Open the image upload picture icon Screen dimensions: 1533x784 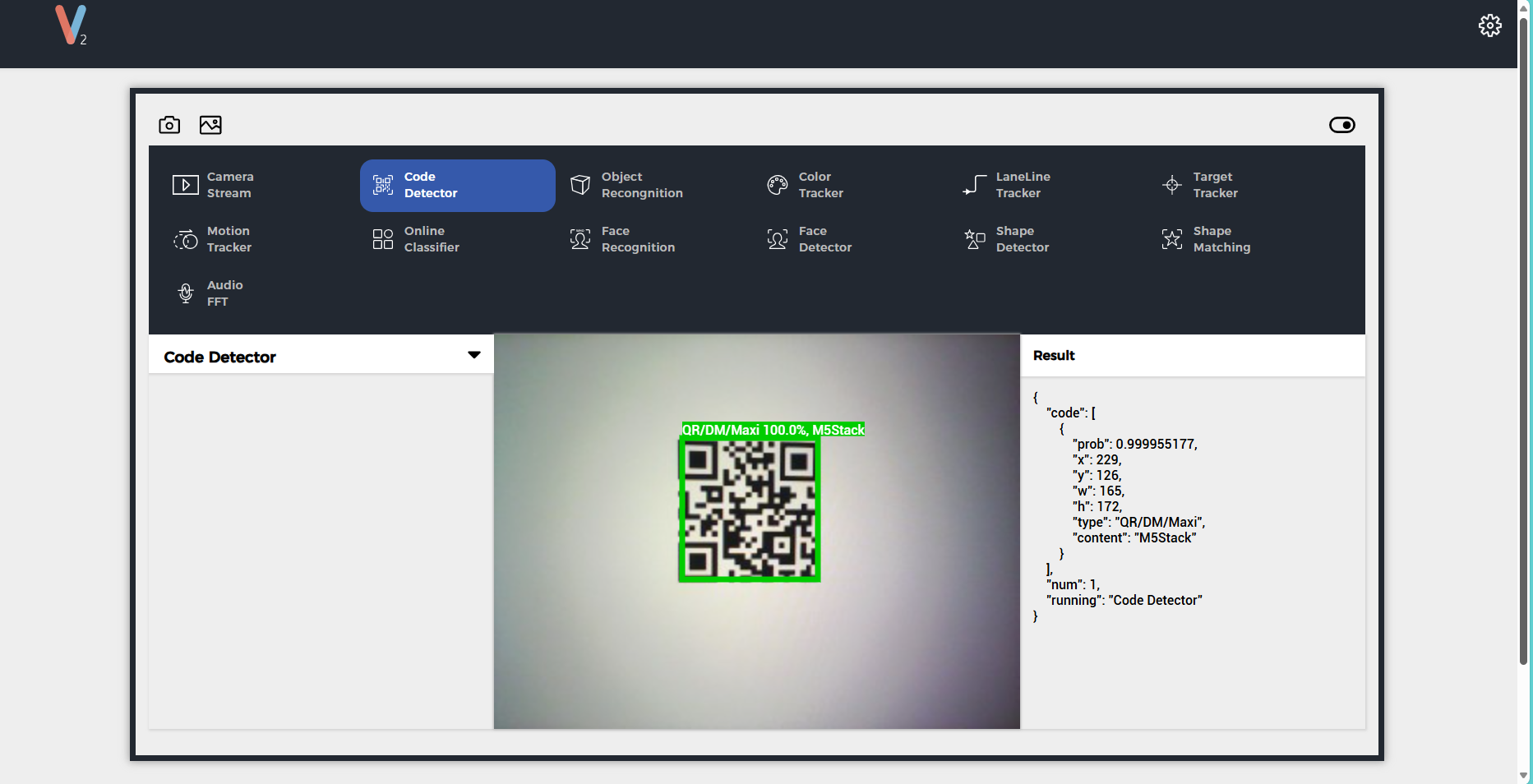(x=210, y=125)
